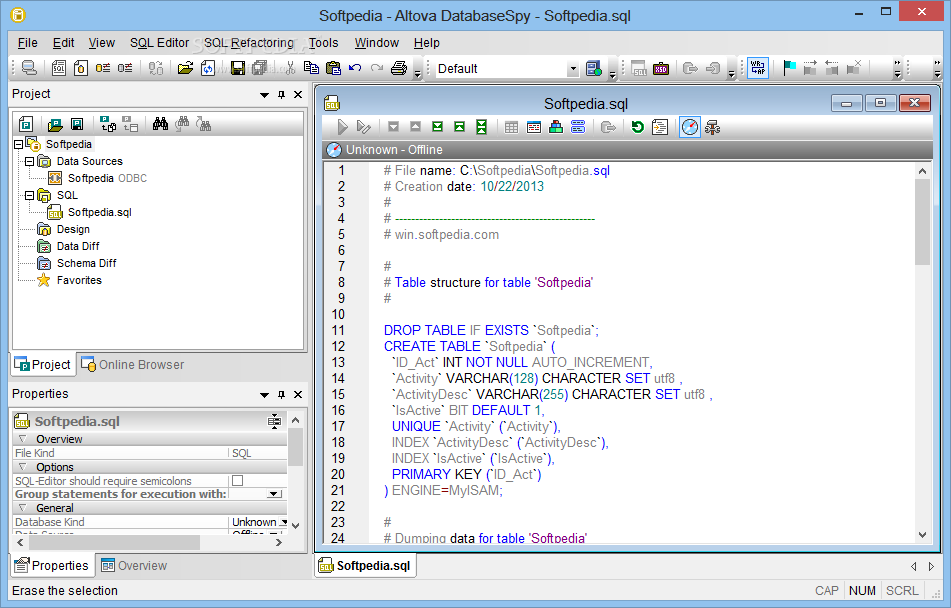Click the Undo arrow icon
Screen dimensions: 951x608
point(355,68)
